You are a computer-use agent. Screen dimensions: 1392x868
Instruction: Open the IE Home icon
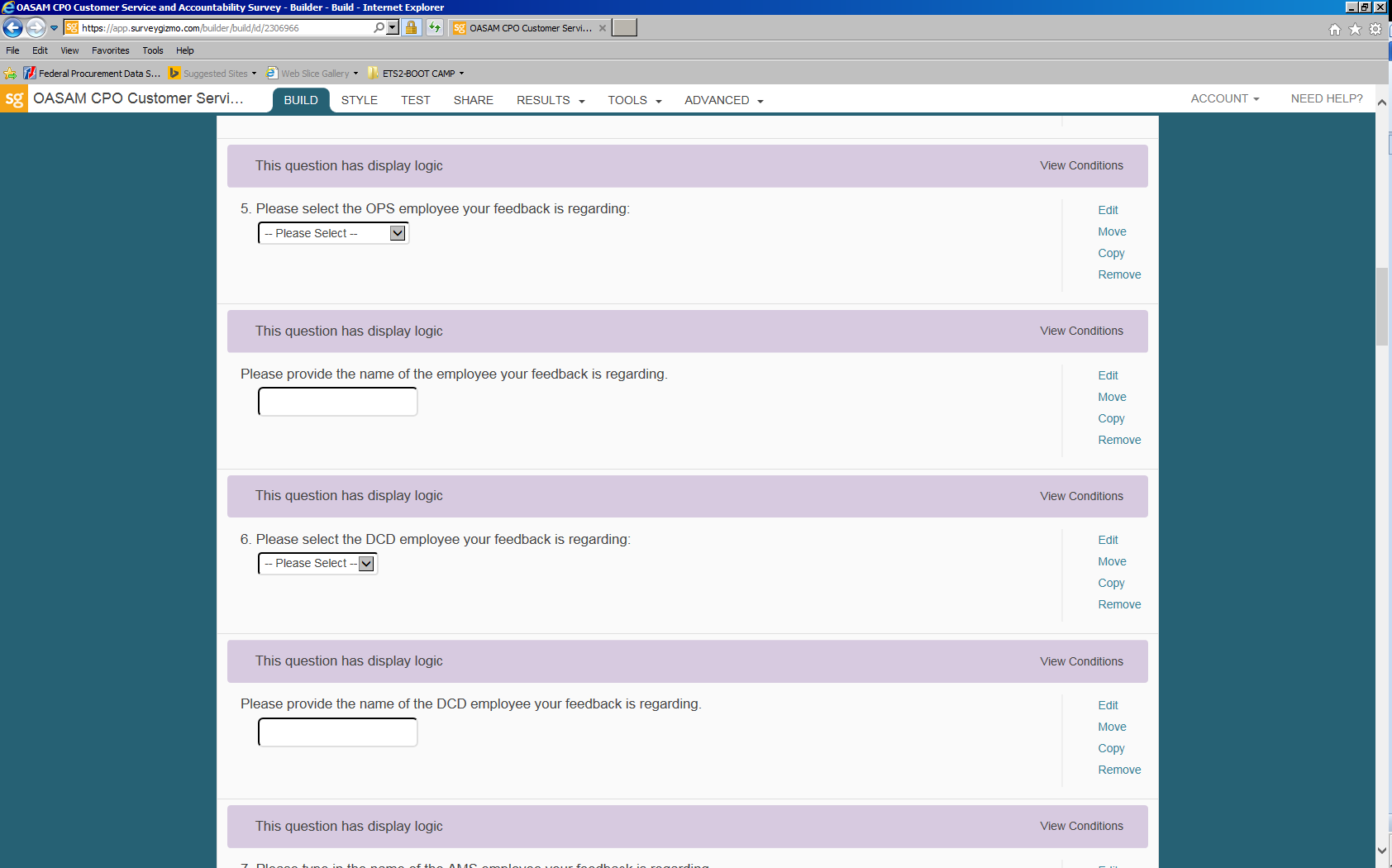[1334, 29]
